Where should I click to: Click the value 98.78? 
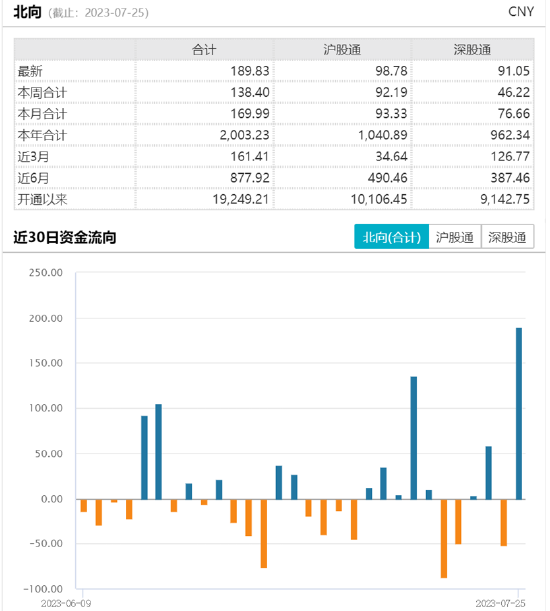(x=391, y=71)
